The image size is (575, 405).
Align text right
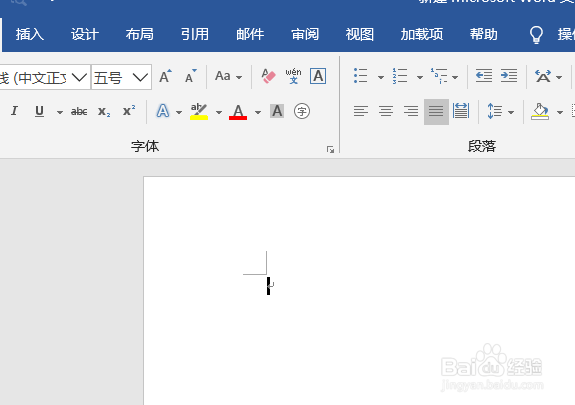coord(411,111)
